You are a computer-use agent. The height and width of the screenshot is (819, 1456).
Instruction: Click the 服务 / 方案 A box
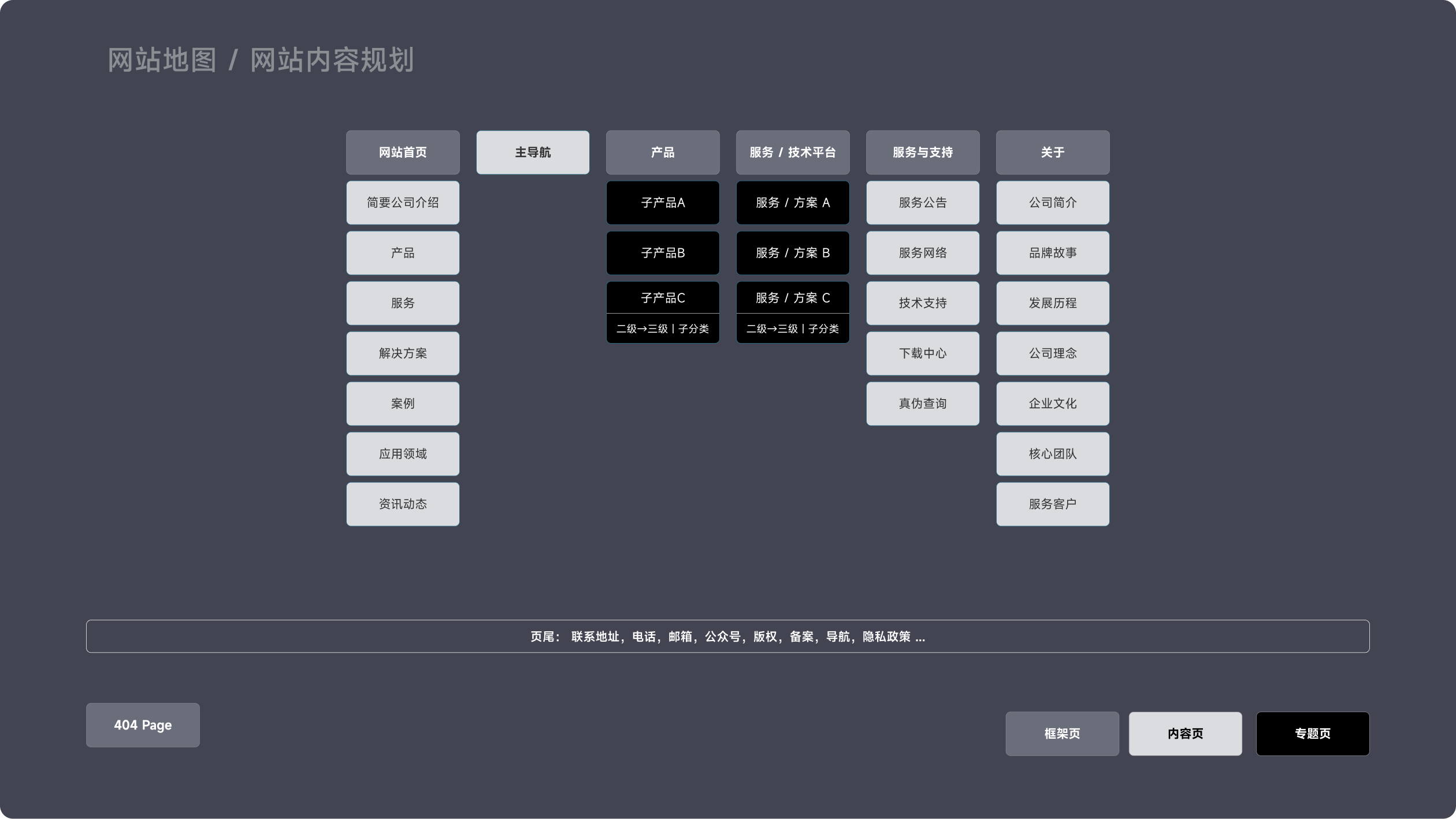[793, 203]
